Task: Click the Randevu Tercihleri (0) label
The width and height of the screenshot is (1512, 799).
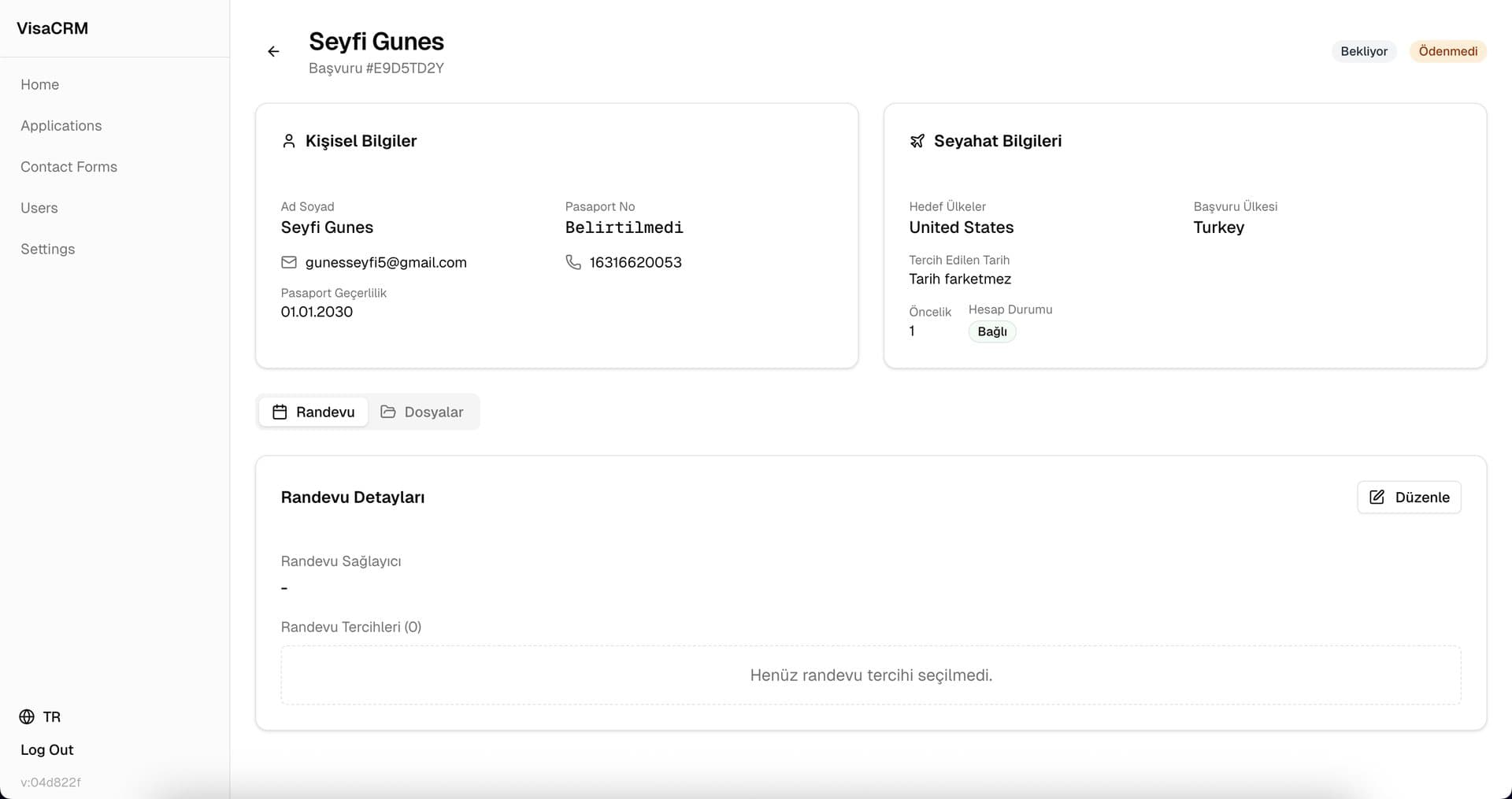Action: click(351, 627)
